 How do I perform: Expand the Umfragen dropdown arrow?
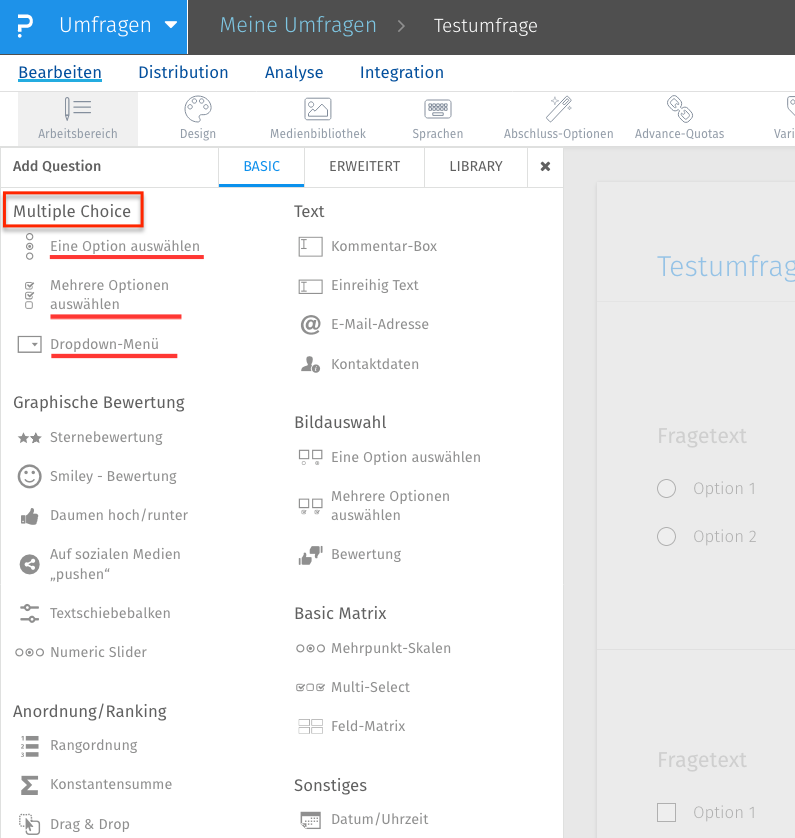(x=171, y=26)
